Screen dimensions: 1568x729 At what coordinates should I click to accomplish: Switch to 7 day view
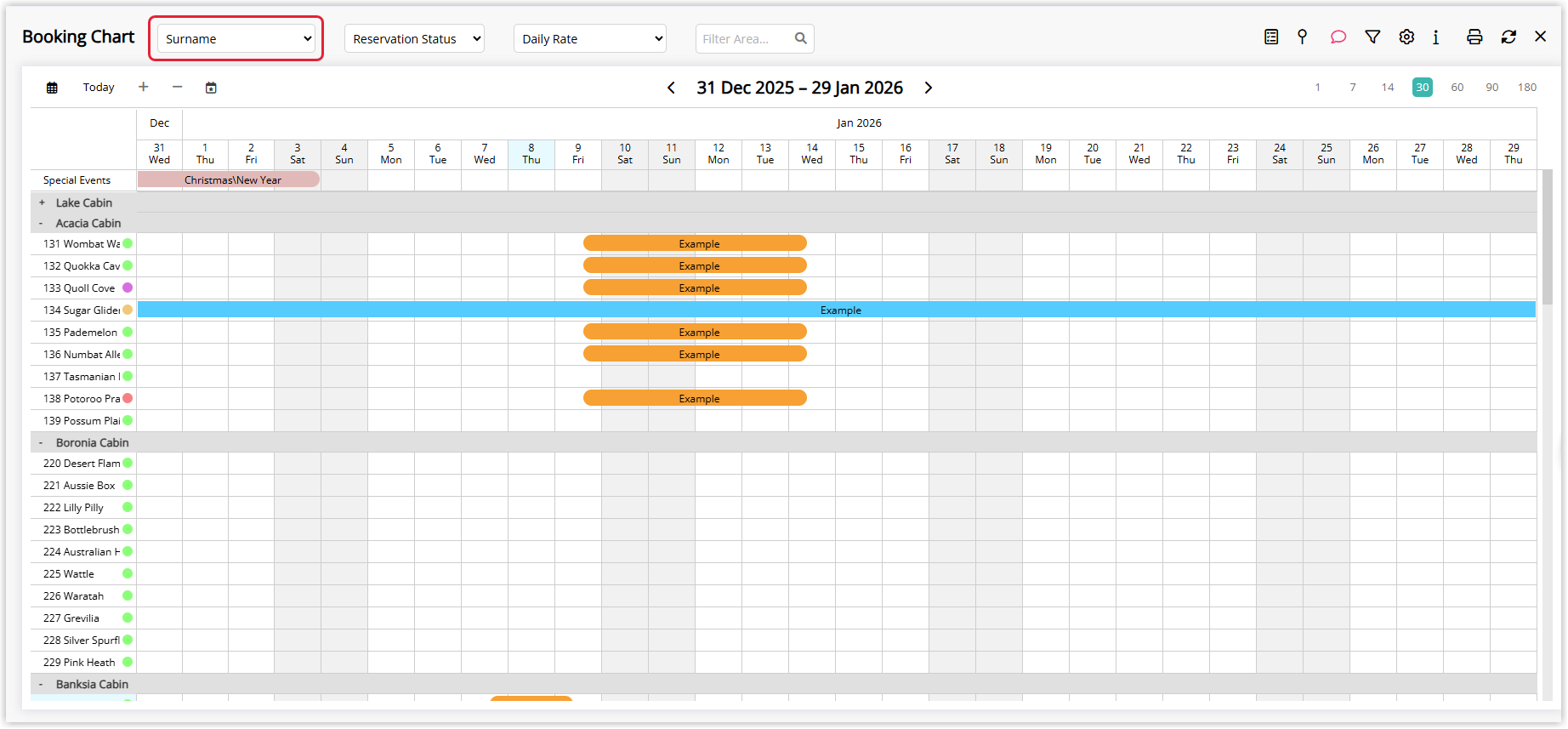pyautogui.click(x=1352, y=87)
